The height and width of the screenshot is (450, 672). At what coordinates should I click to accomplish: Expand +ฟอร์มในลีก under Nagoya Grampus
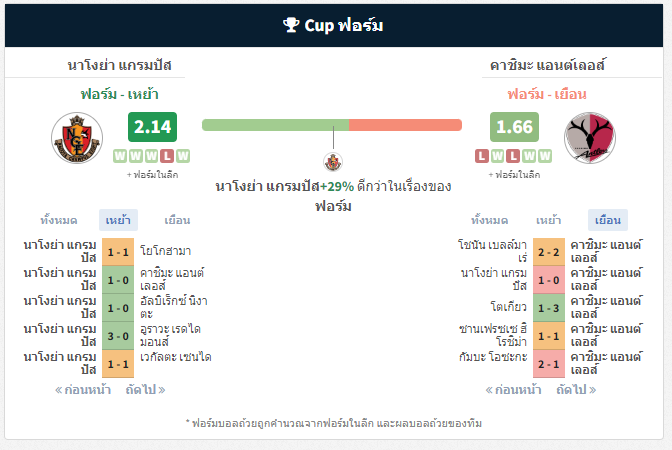(x=153, y=175)
